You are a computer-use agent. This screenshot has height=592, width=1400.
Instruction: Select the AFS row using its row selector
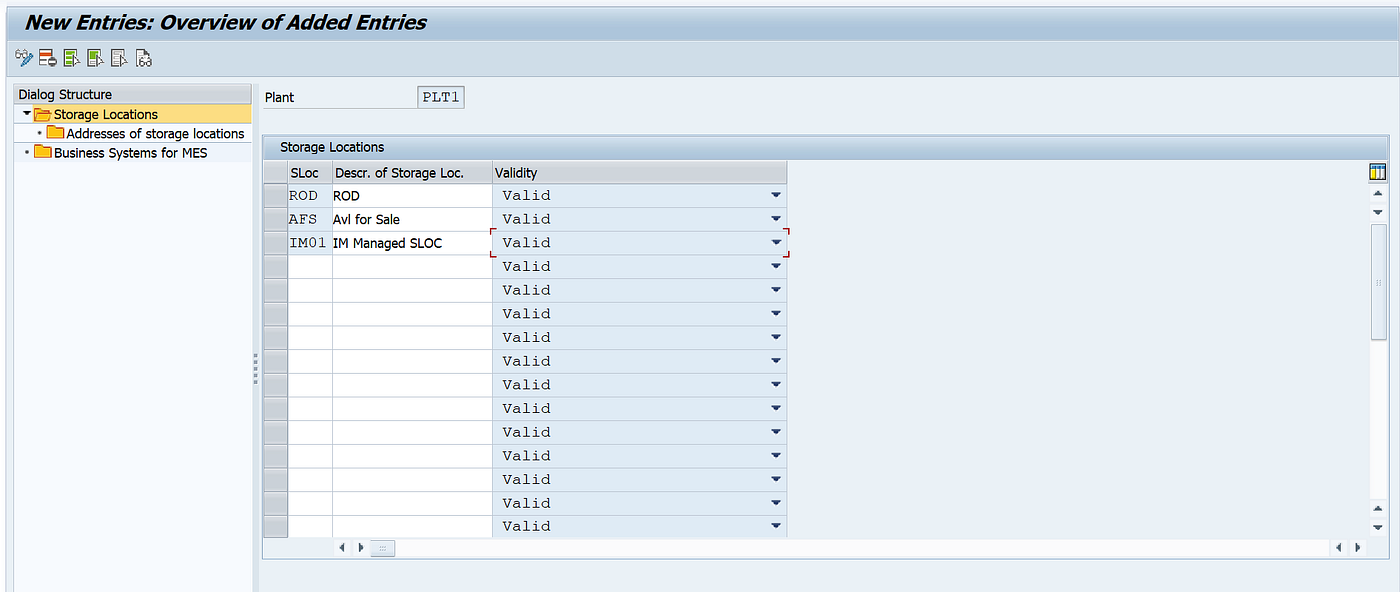click(275, 219)
